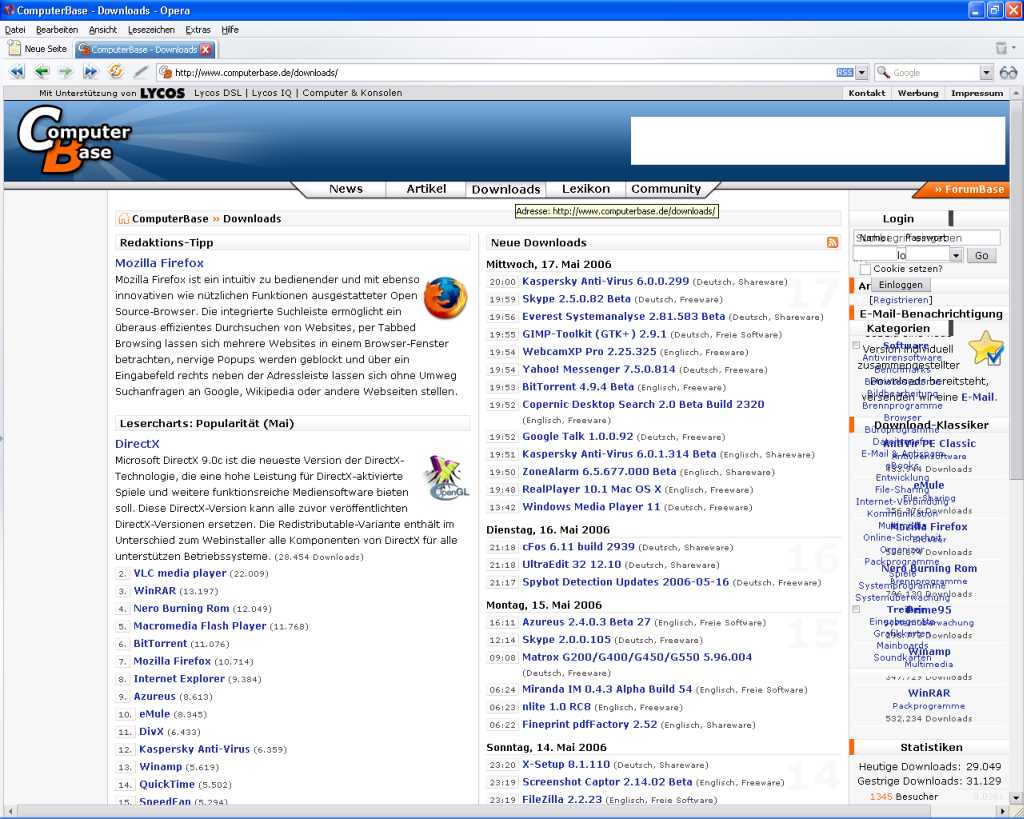1024x819 pixels.
Task: Open the Extras menu
Action: pyautogui.click(x=198, y=30)
